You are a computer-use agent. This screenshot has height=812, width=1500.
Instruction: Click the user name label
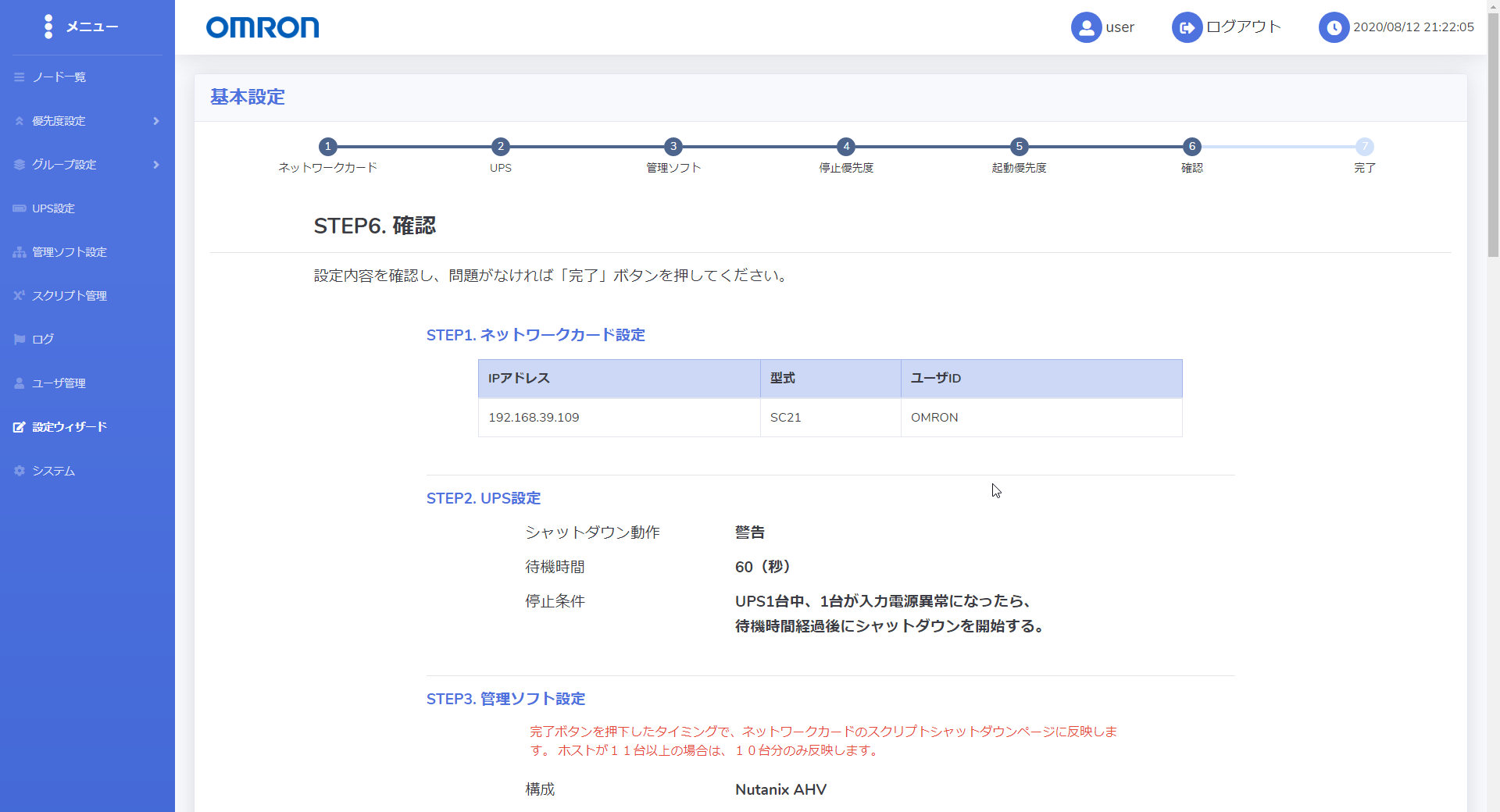point(1120,27)
